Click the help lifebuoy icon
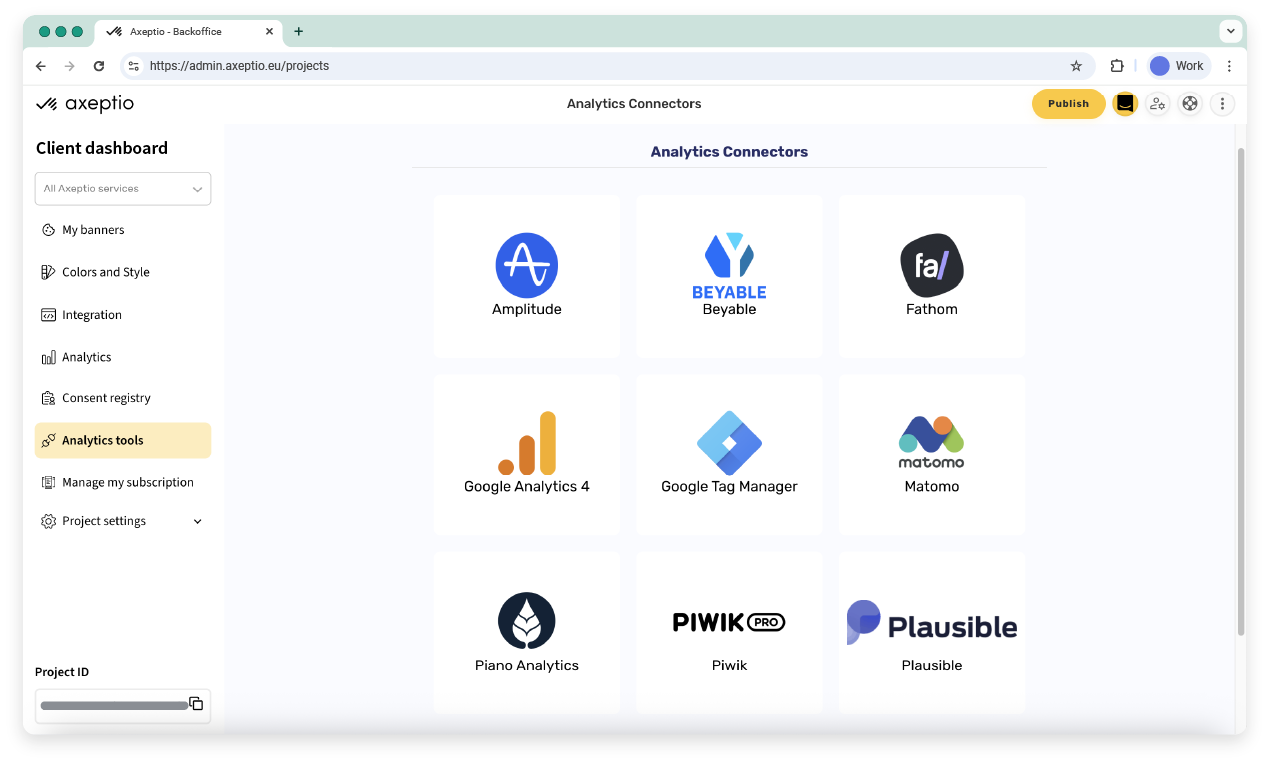 1189,103
